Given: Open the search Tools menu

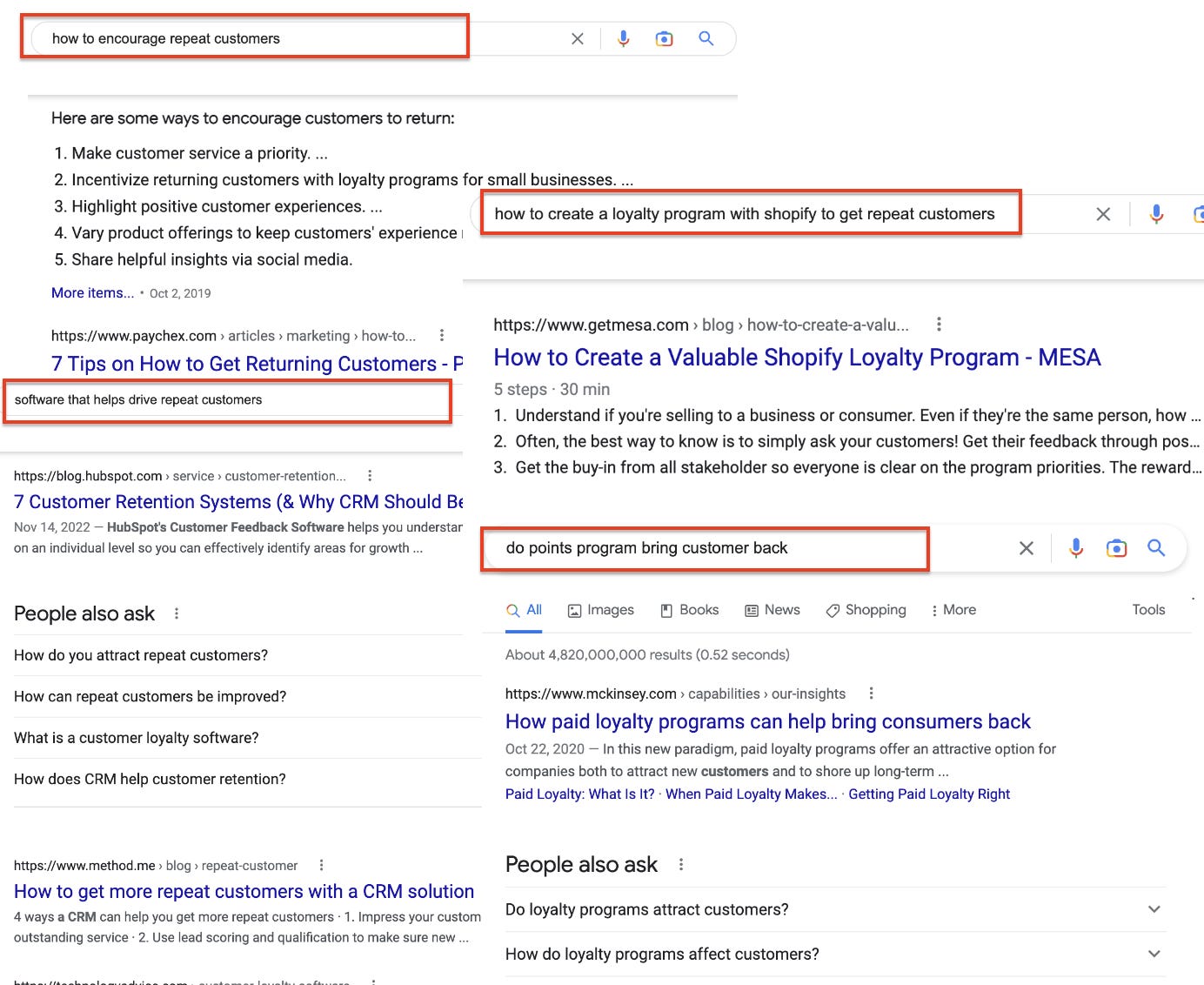Looking at the screenshot, I should click(x=1148, y=610).
